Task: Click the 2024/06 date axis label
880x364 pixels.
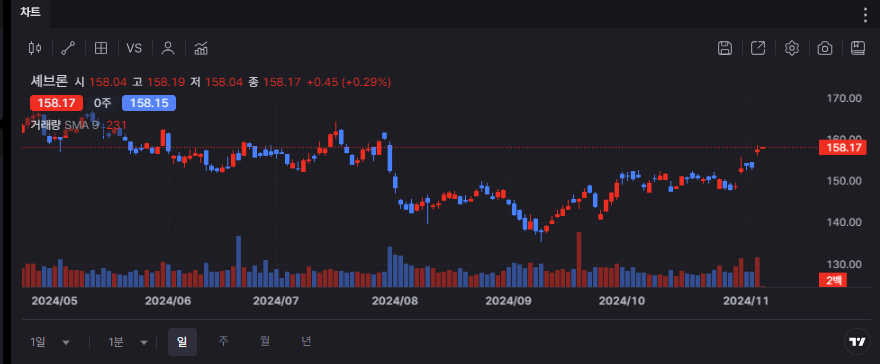Action: pos(168,301)
